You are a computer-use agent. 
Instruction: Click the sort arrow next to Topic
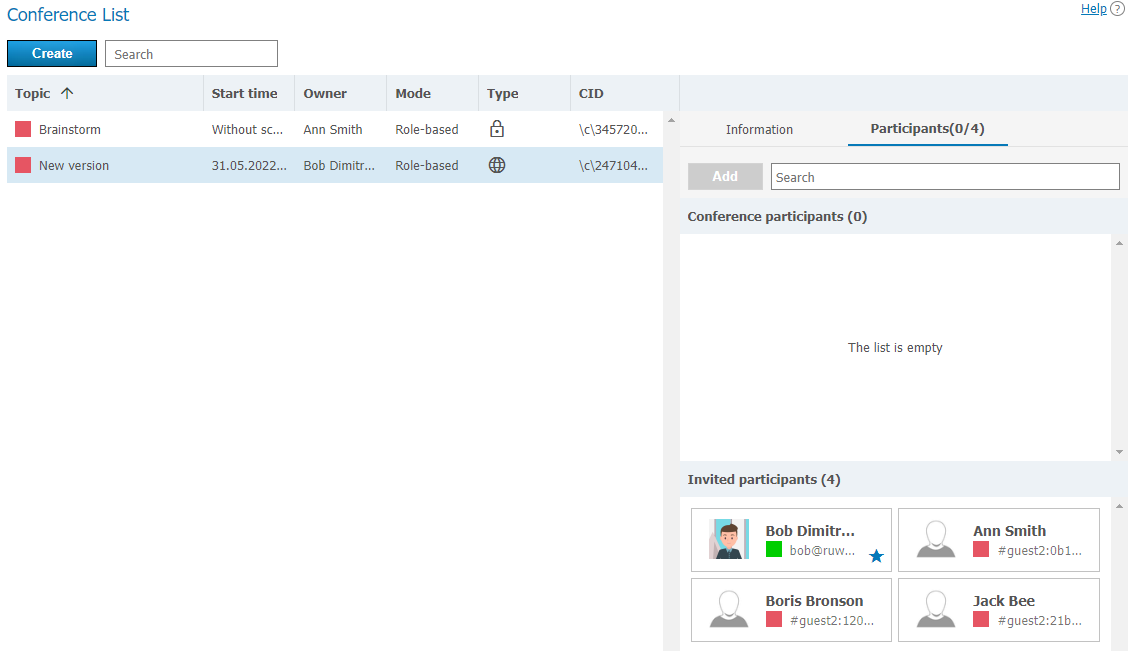(67, 93)
